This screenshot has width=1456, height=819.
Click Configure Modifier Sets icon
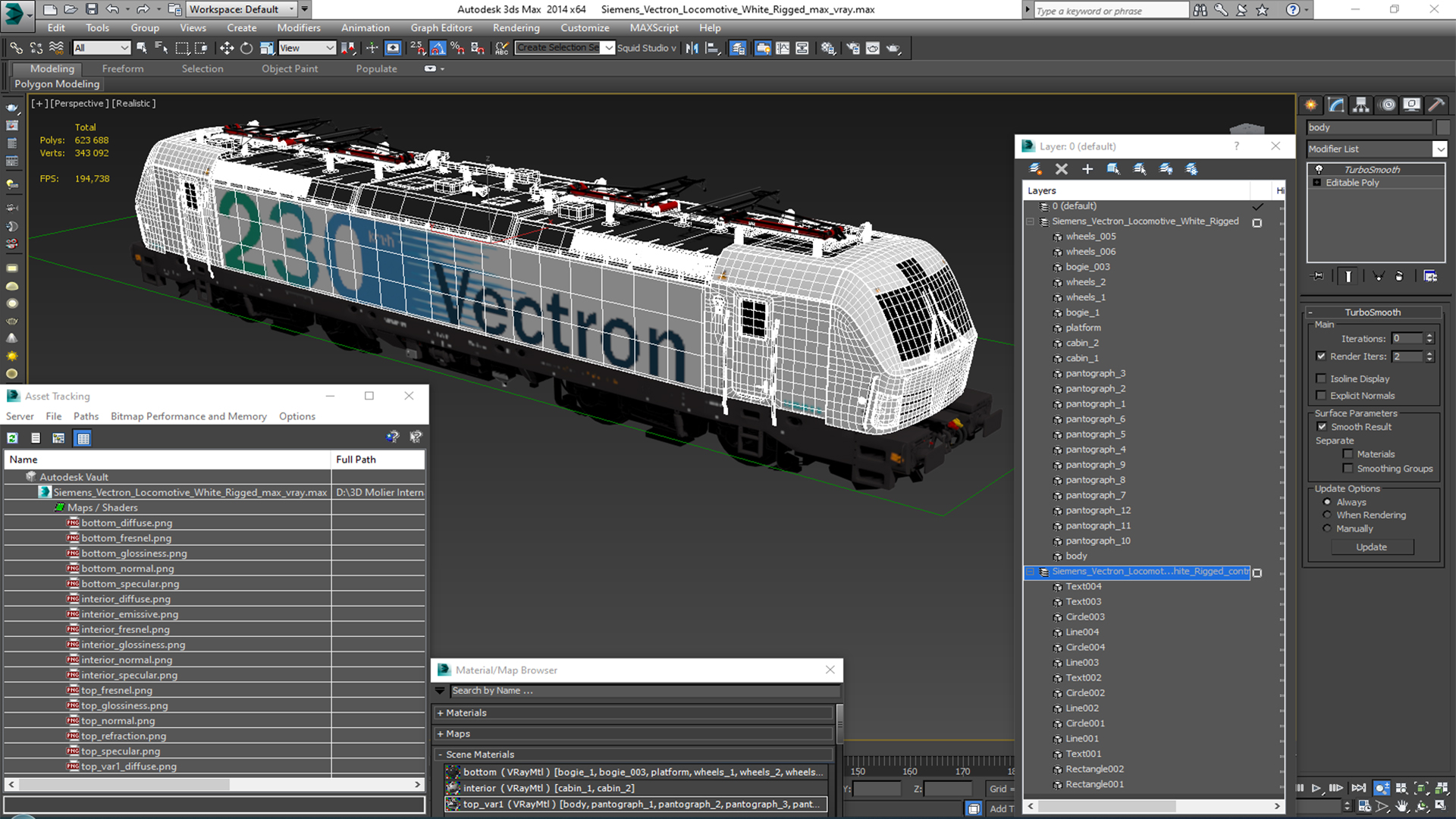[1430, 276]
